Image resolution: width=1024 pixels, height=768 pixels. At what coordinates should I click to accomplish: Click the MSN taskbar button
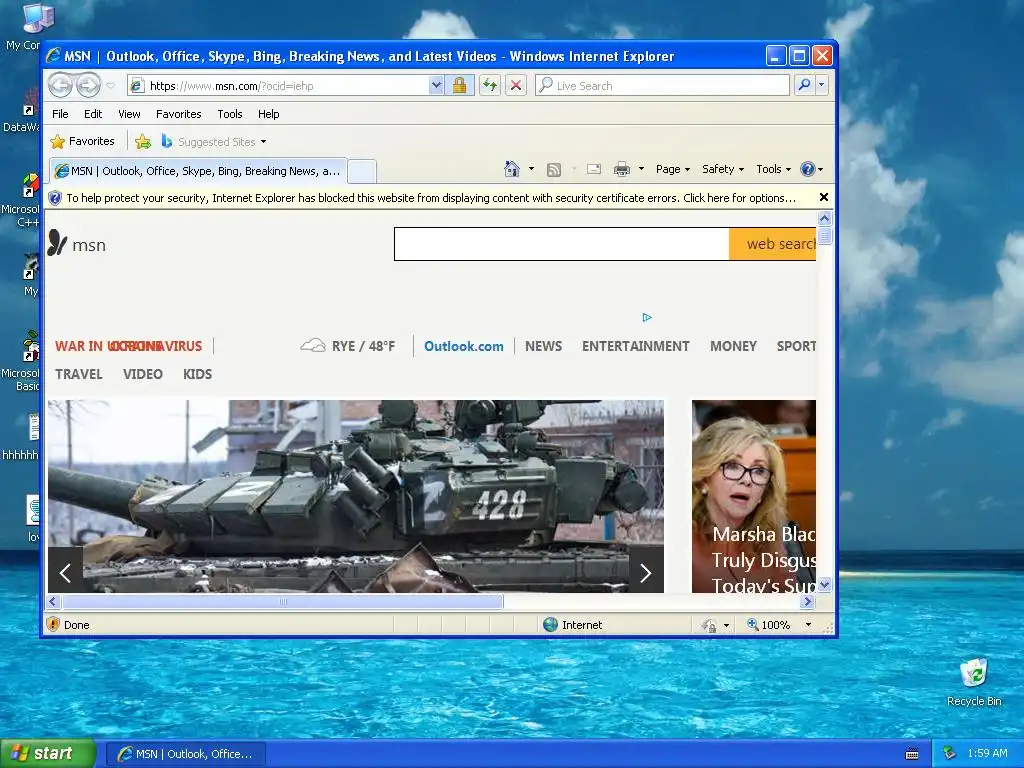(185, 754)
